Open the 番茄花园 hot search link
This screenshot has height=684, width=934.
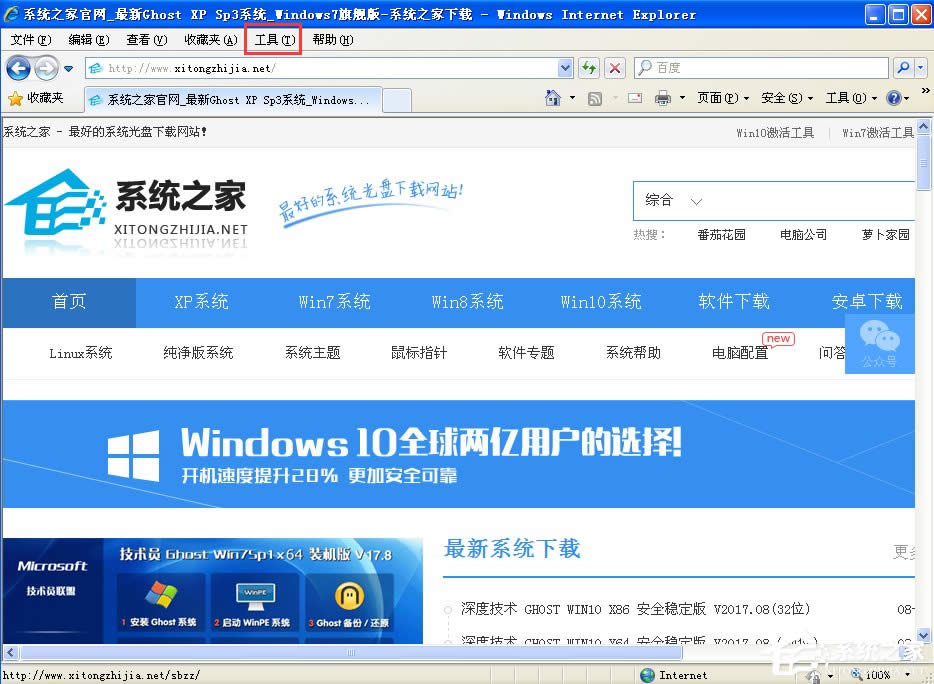[722, 234]
